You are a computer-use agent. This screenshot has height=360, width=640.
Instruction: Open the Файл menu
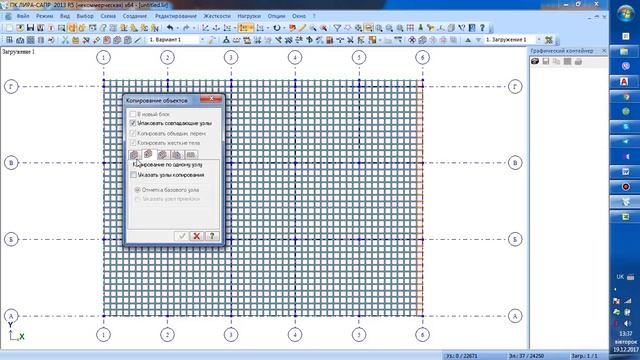[x=23, y=16]
